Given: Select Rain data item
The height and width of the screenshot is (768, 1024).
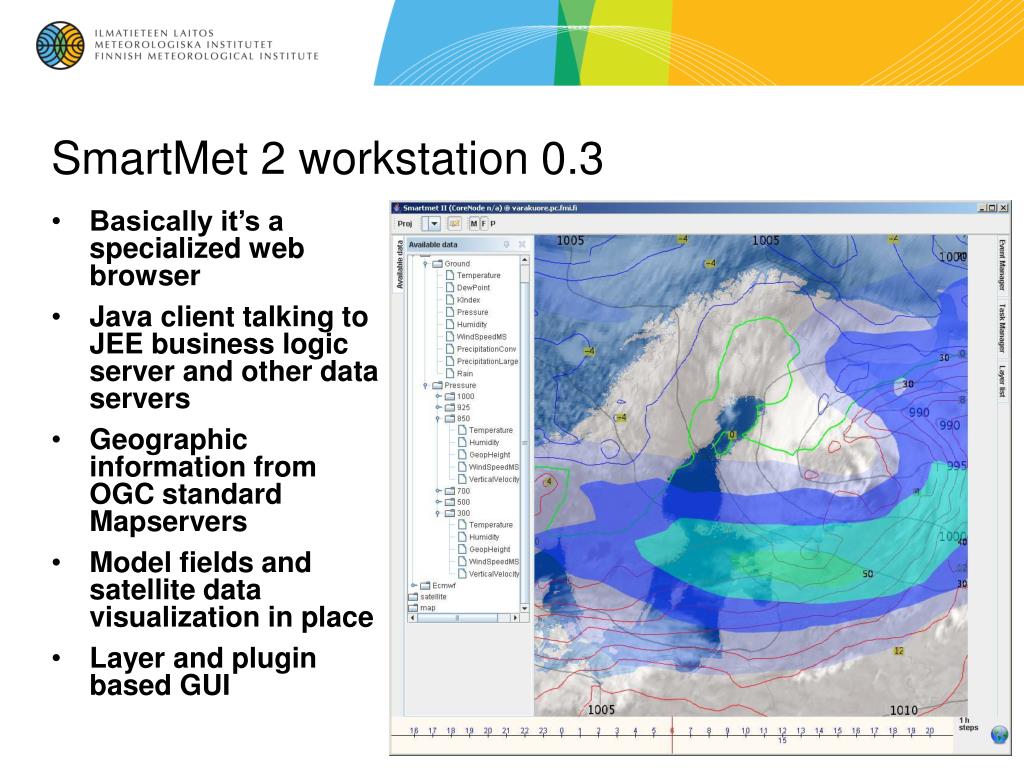Looking at the screenshot, I should (x=459, y=374).
